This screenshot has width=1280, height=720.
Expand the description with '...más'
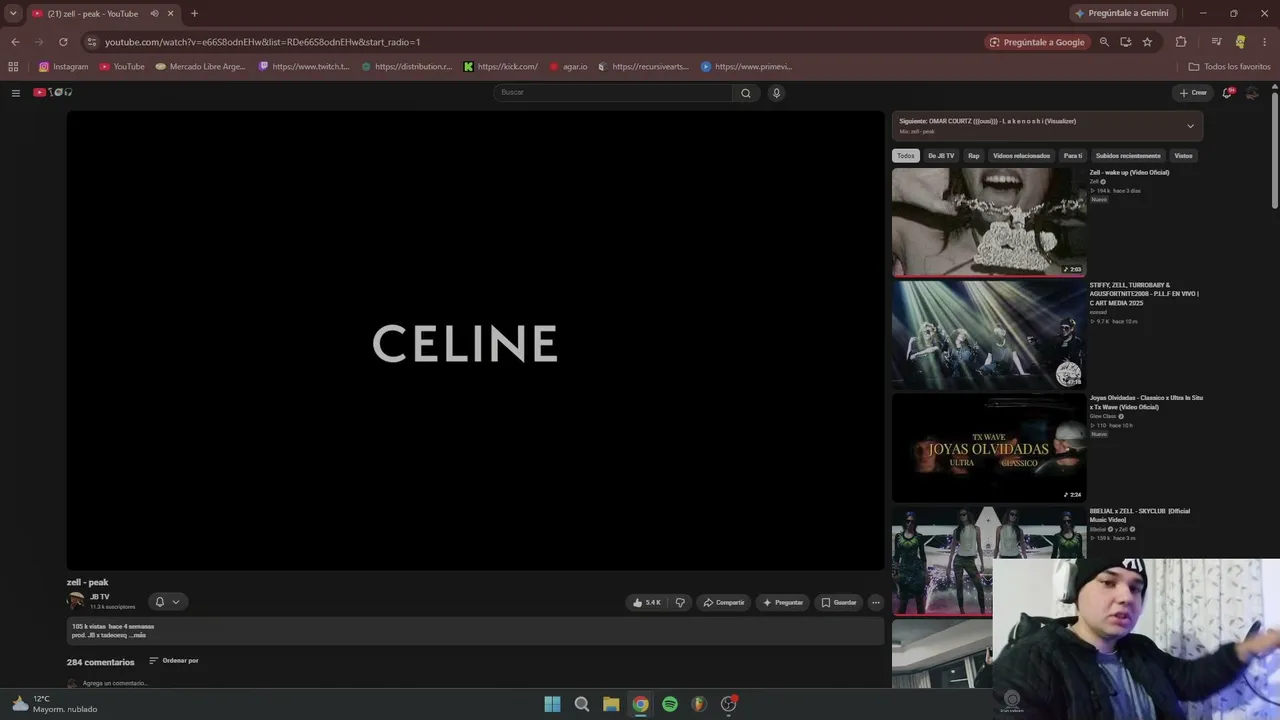137,635
